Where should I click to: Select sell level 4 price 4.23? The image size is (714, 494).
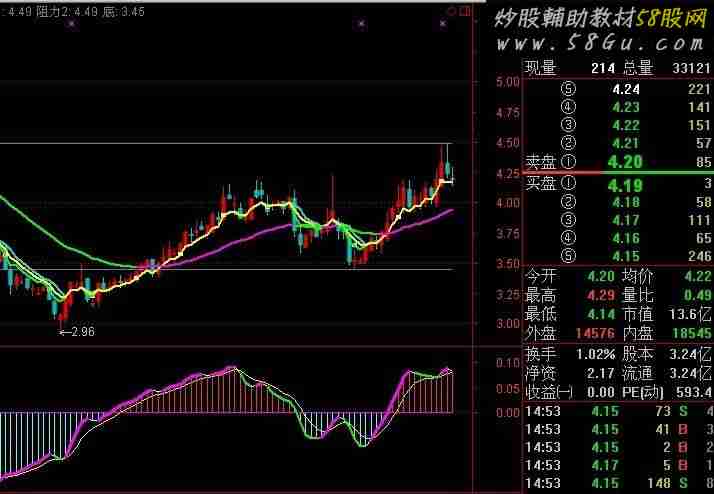[626, 107]
